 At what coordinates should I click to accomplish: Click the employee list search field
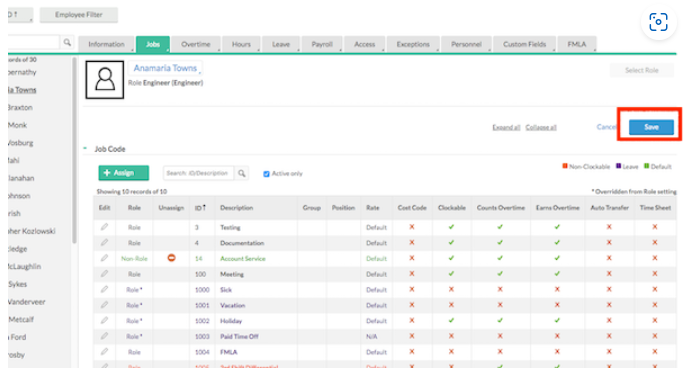click(x=33, y=42)
